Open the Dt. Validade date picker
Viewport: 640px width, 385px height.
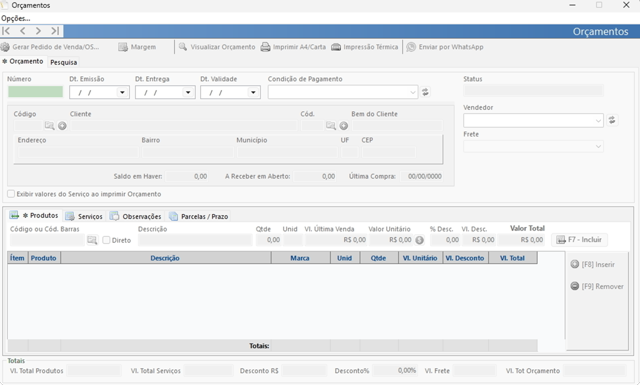[x=253, y=92]
